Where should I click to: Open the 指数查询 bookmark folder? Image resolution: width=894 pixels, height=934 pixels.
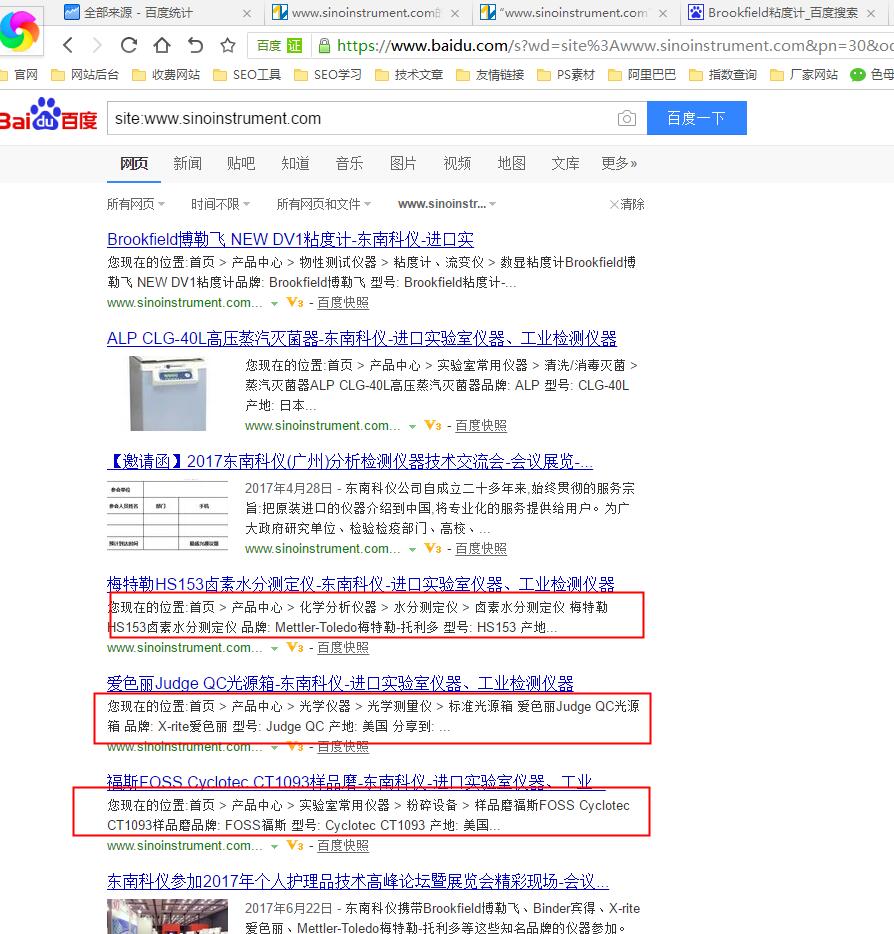tap(722, 74)
